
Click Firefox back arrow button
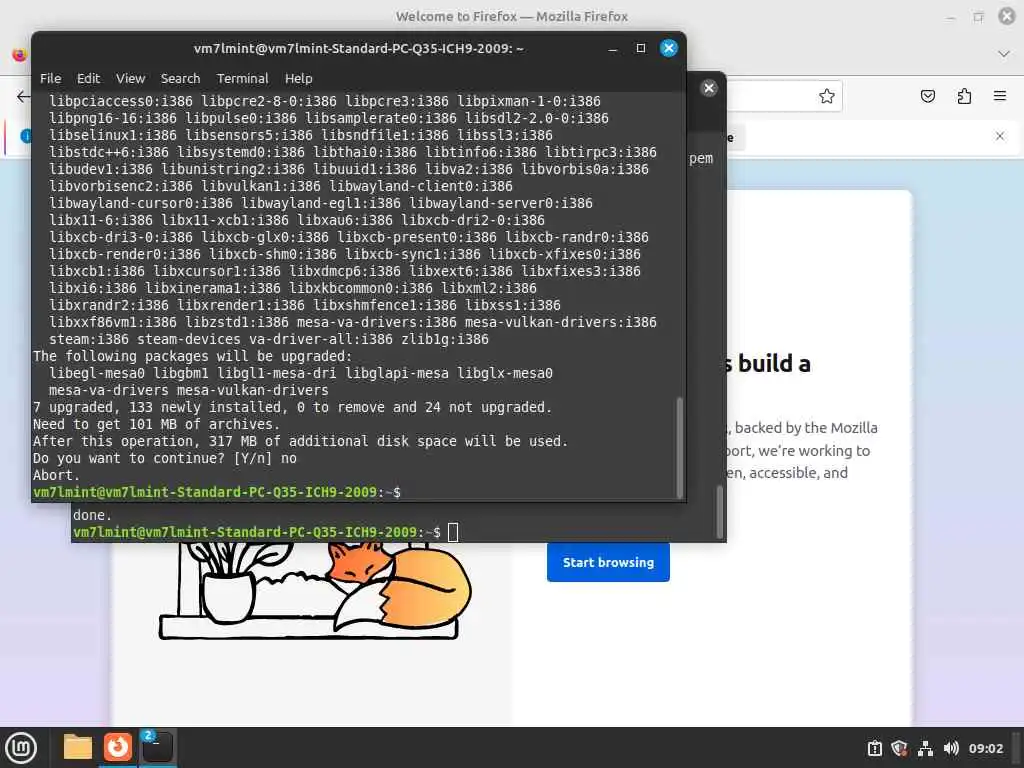coord(24,97)
